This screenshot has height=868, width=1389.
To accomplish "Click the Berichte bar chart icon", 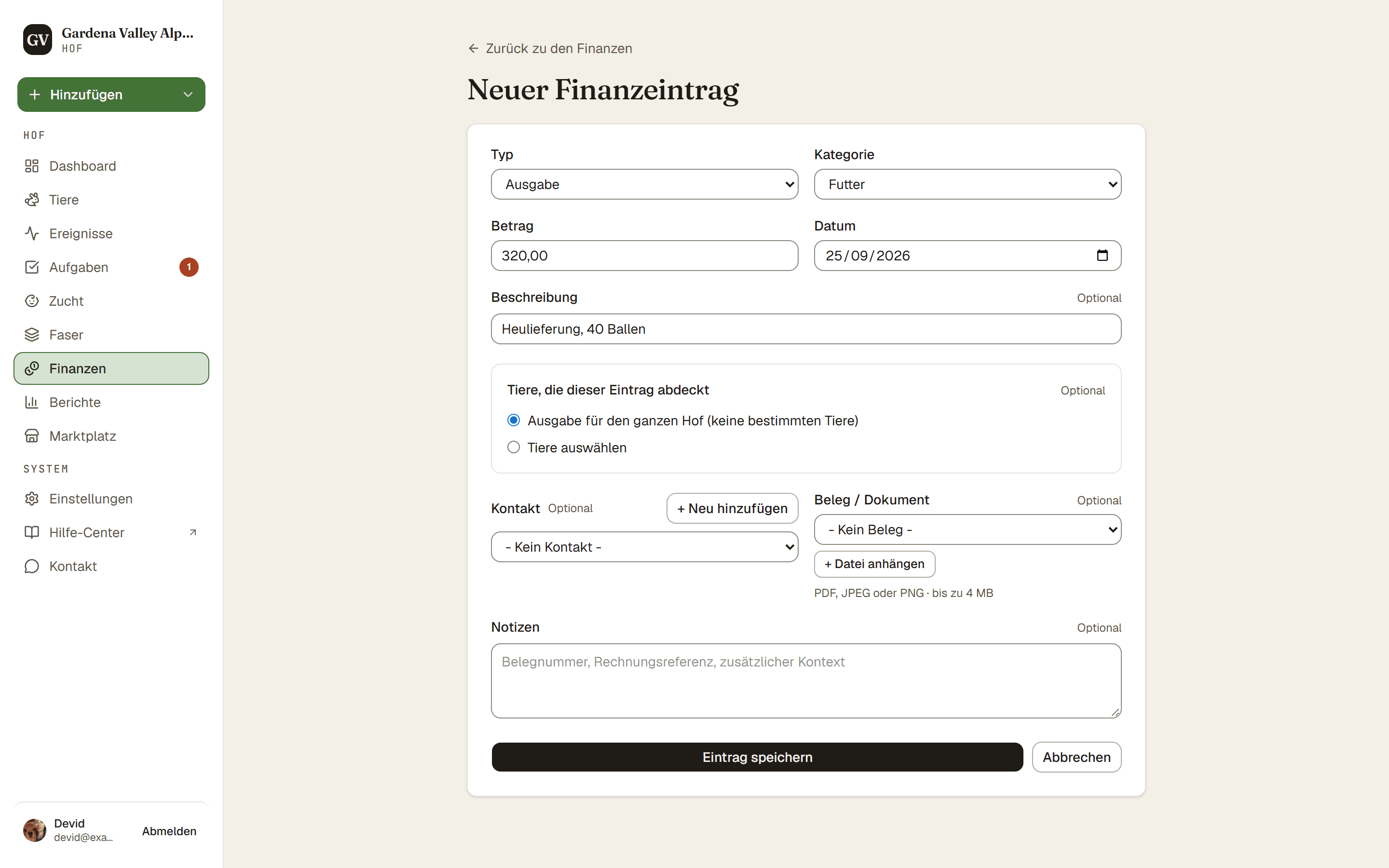I will 31,403.
